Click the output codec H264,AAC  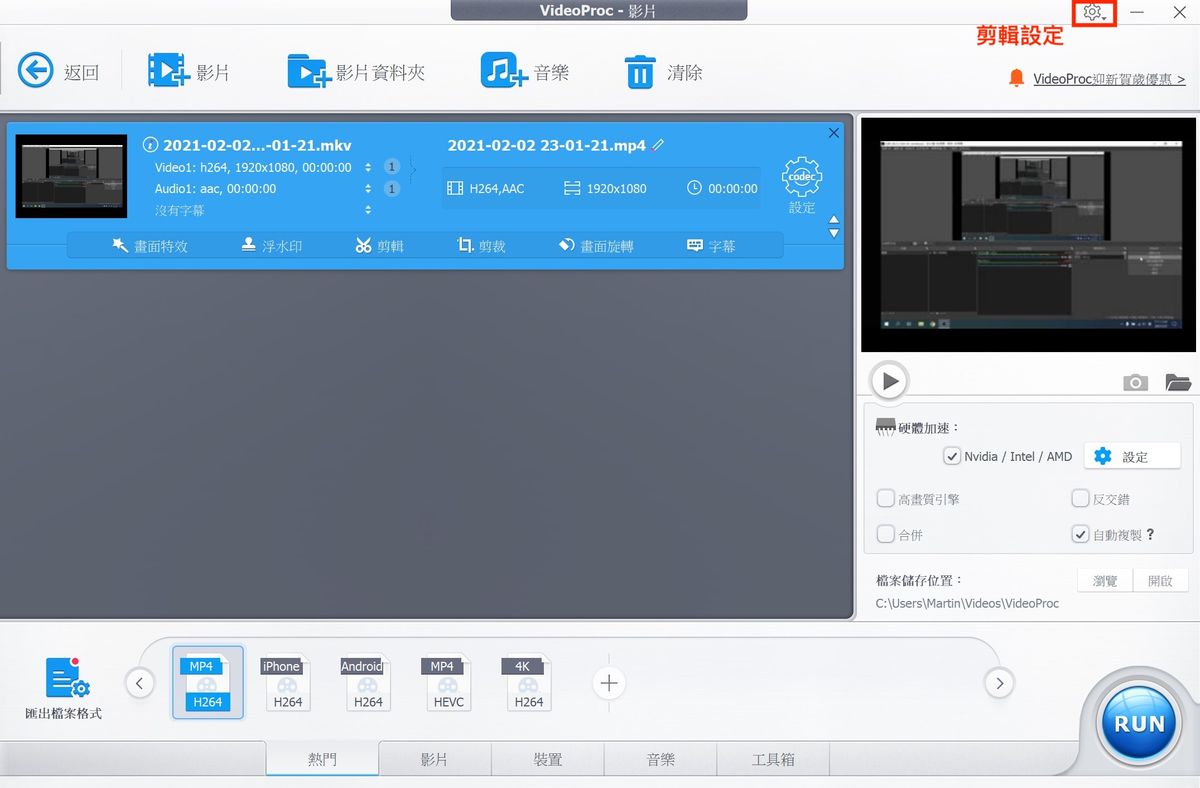486,188
